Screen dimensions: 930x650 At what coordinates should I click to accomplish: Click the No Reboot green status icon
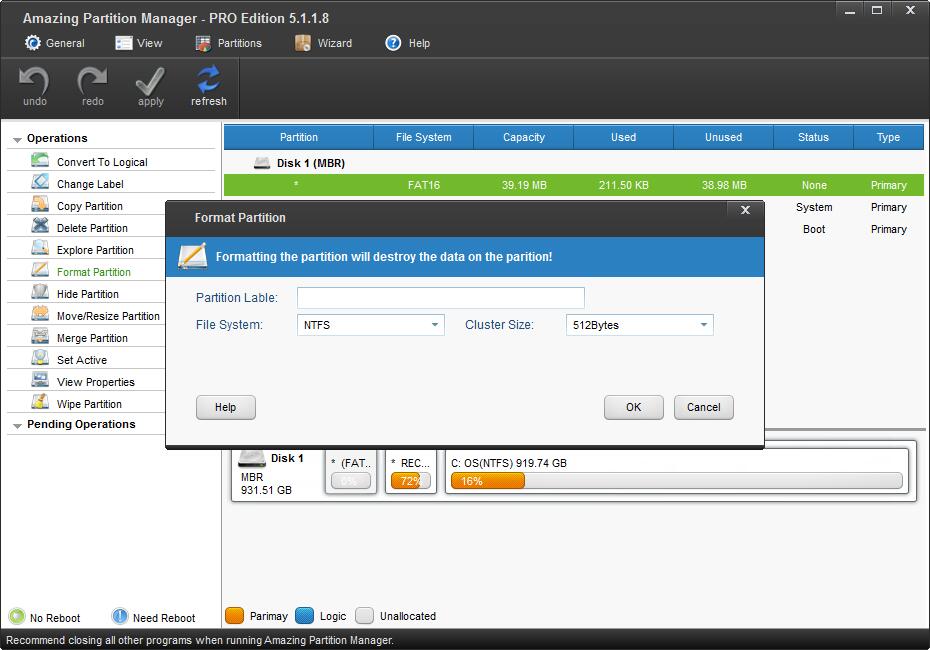(x=17, y=617)
